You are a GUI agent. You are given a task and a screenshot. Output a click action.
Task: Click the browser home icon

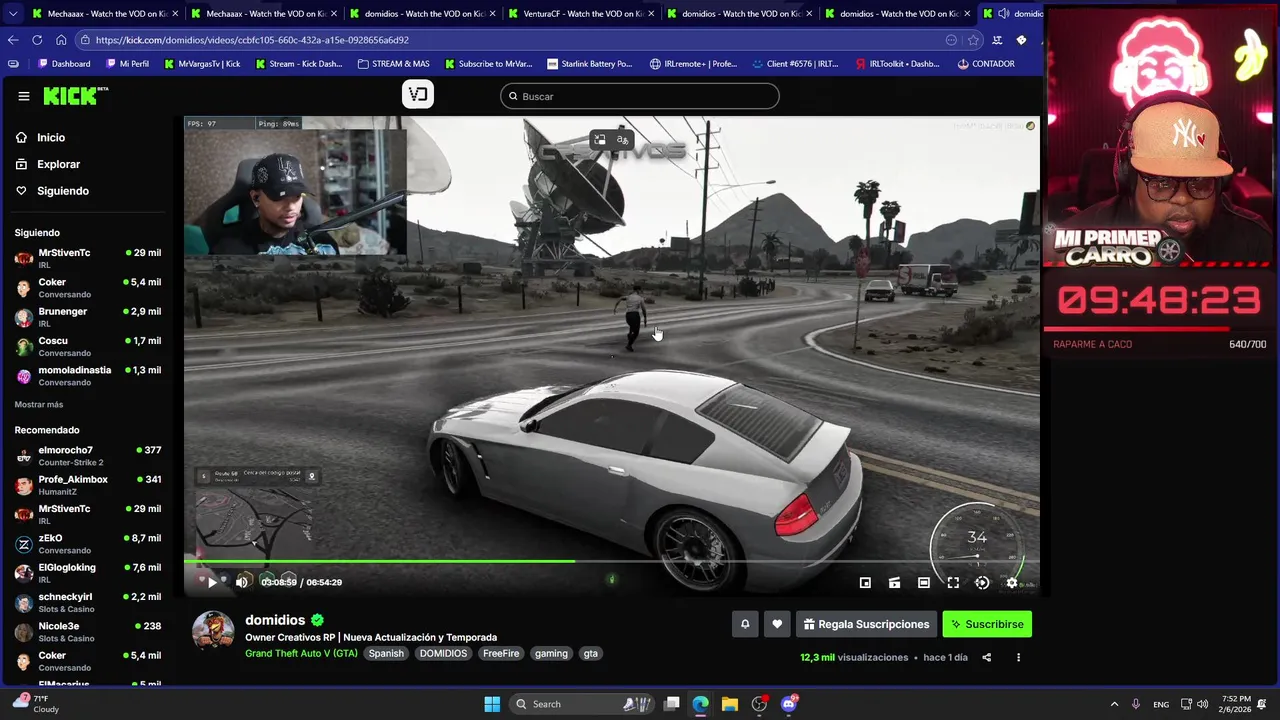[61, 40]
